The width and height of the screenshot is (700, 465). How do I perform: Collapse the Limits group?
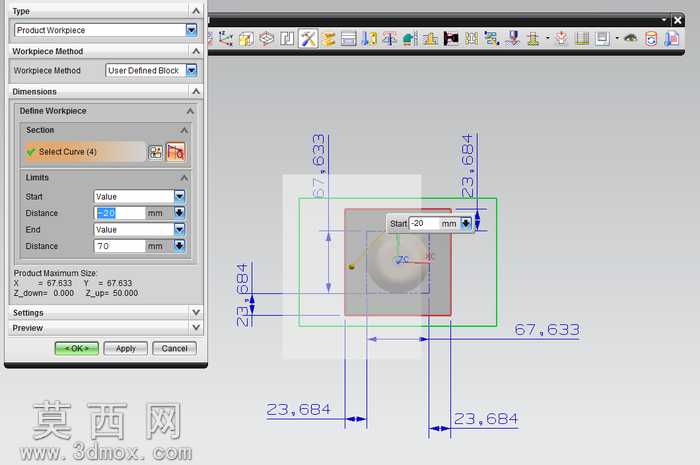pos(184,178)
